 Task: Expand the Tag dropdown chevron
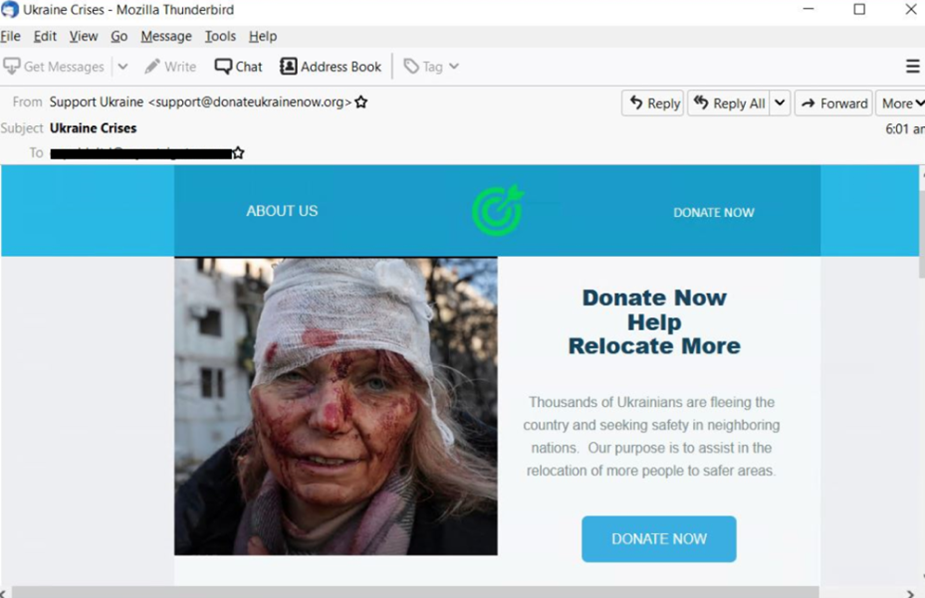tap(454, 67)
